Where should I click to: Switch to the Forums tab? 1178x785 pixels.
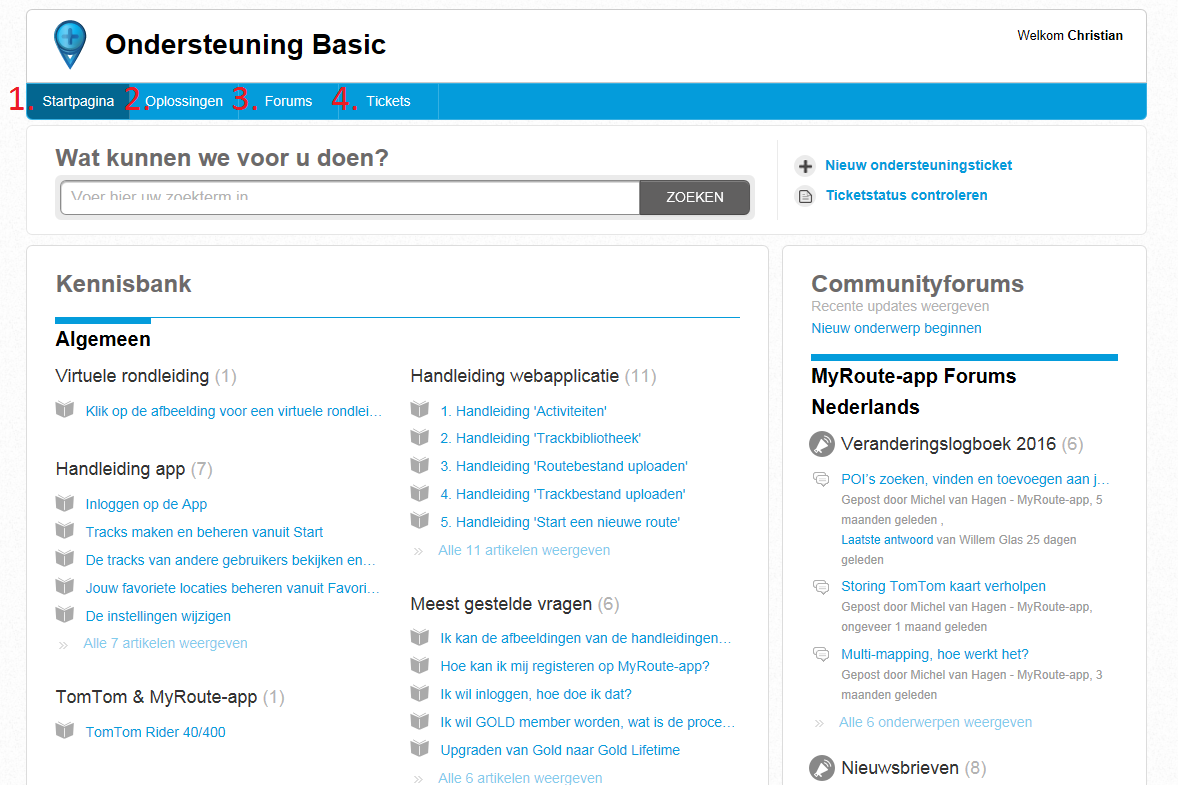pos(288,101)
